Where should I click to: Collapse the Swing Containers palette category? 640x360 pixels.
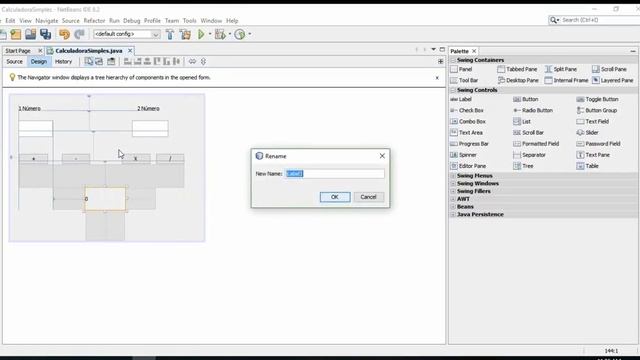click(453, 60)
